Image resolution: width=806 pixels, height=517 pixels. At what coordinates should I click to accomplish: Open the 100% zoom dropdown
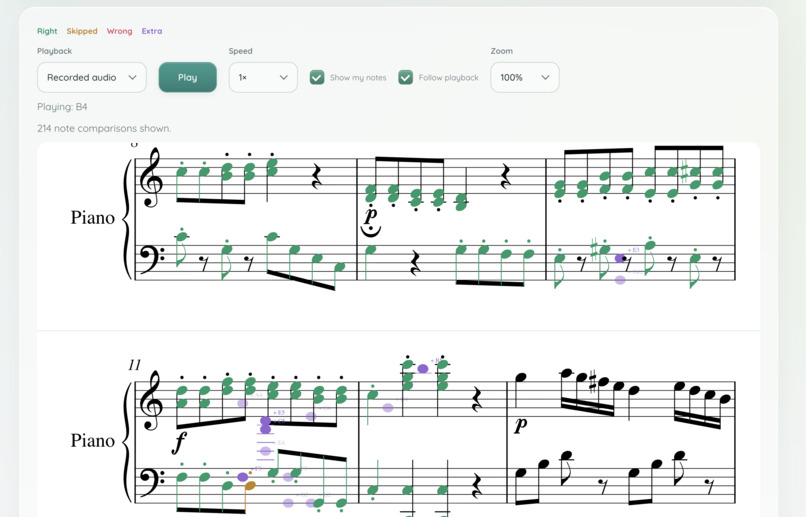[525, 78]
